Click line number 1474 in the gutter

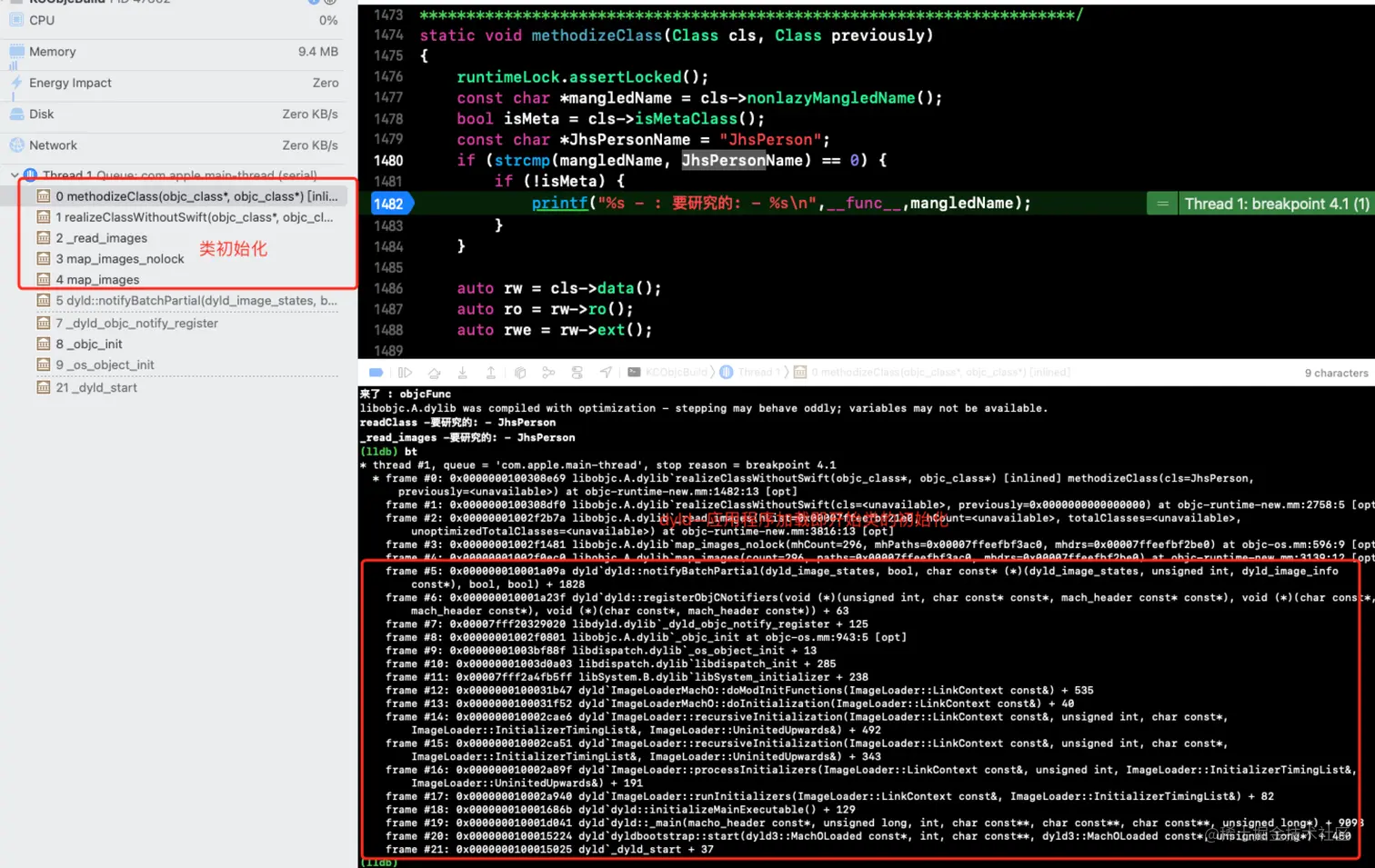point(388,35)
